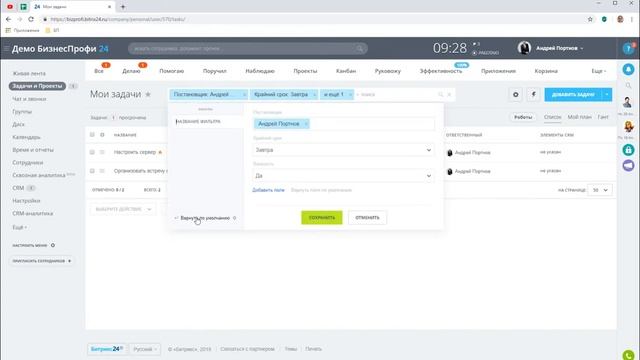
Task: Open the Эффективность tab
Action: (441, 71)
